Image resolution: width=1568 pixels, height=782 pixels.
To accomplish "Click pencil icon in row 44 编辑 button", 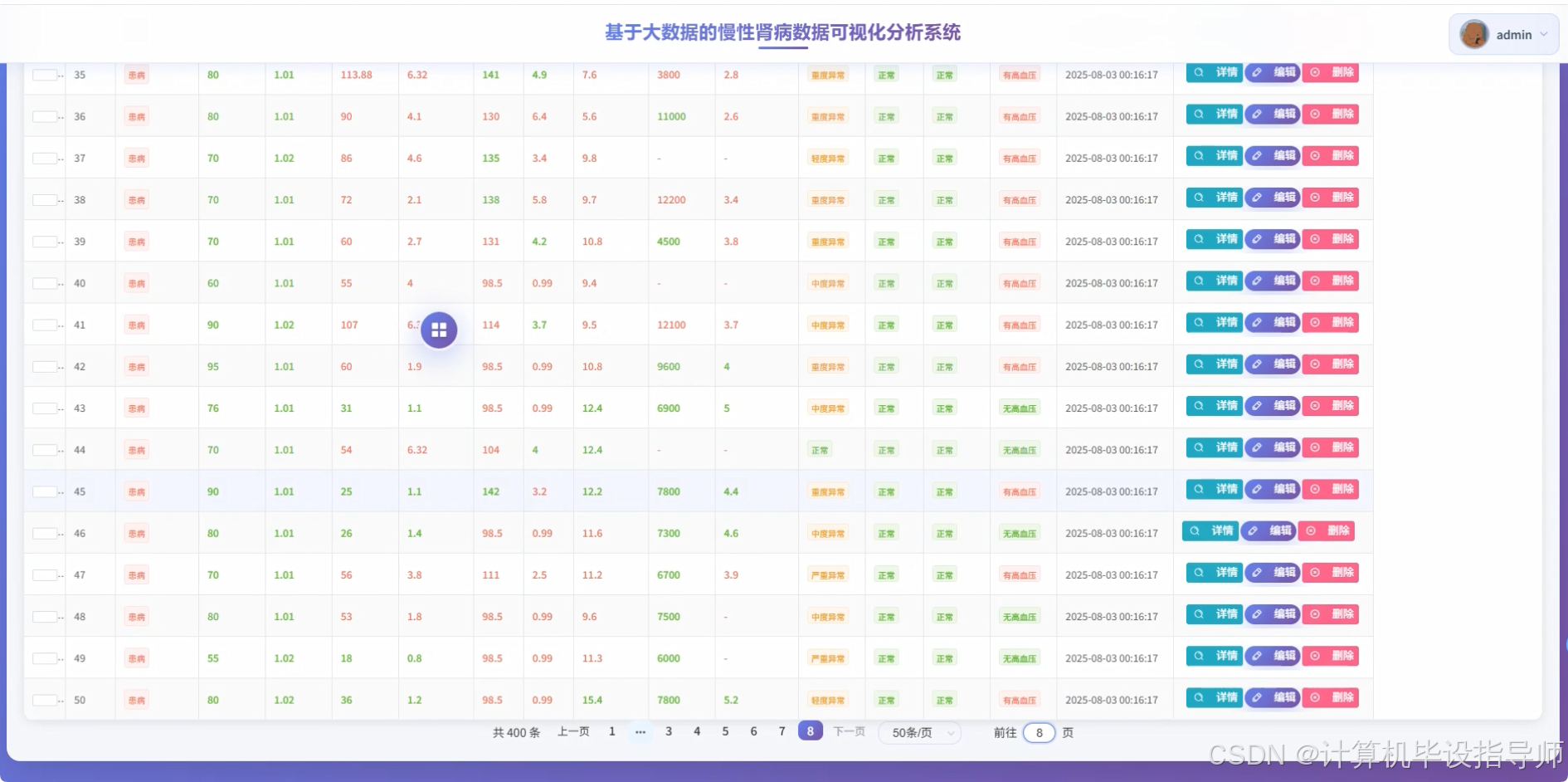I will coord(1257,447).
